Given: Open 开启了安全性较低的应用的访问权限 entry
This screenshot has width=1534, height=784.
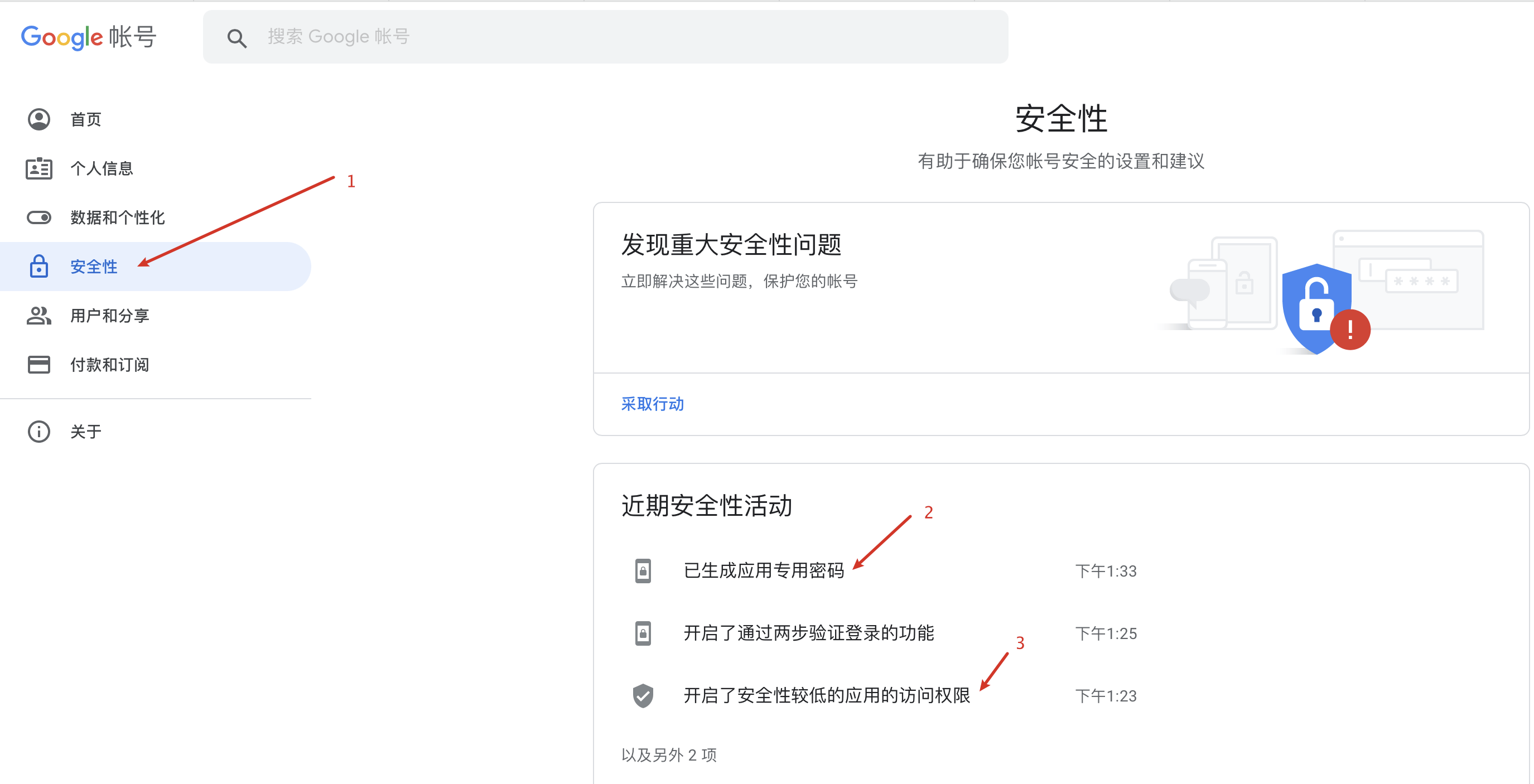Looking at the screenshot, I should coord(827,695).
